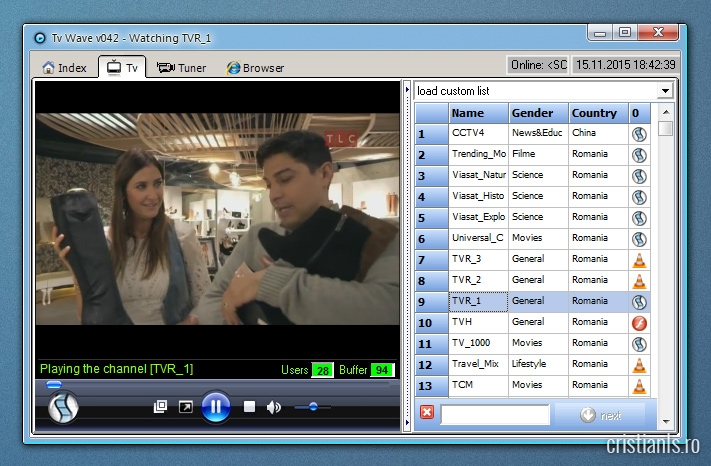This screenshot has height=466, width=711.
Task: Click the Online status indicator
Action: [x=538, y=65]
